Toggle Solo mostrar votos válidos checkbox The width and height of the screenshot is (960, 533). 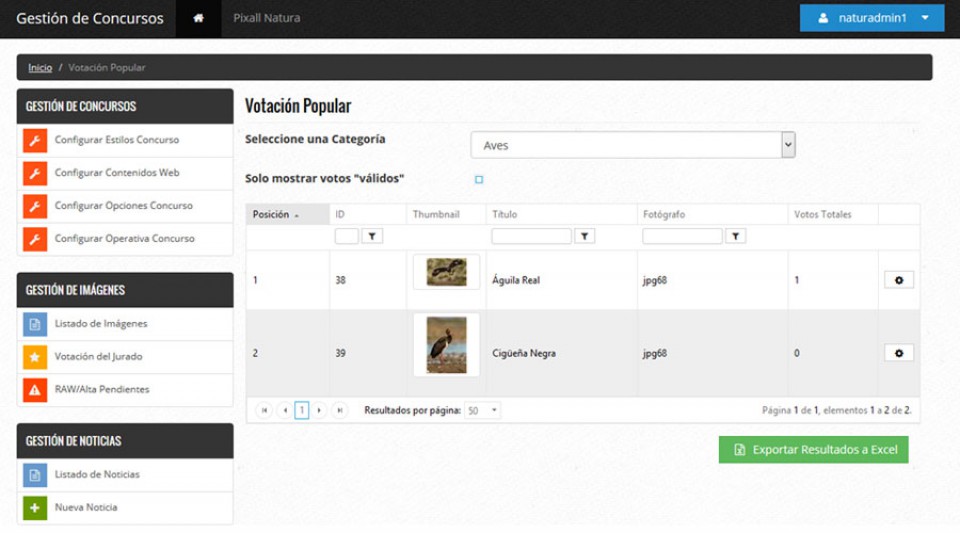point(479,179)
